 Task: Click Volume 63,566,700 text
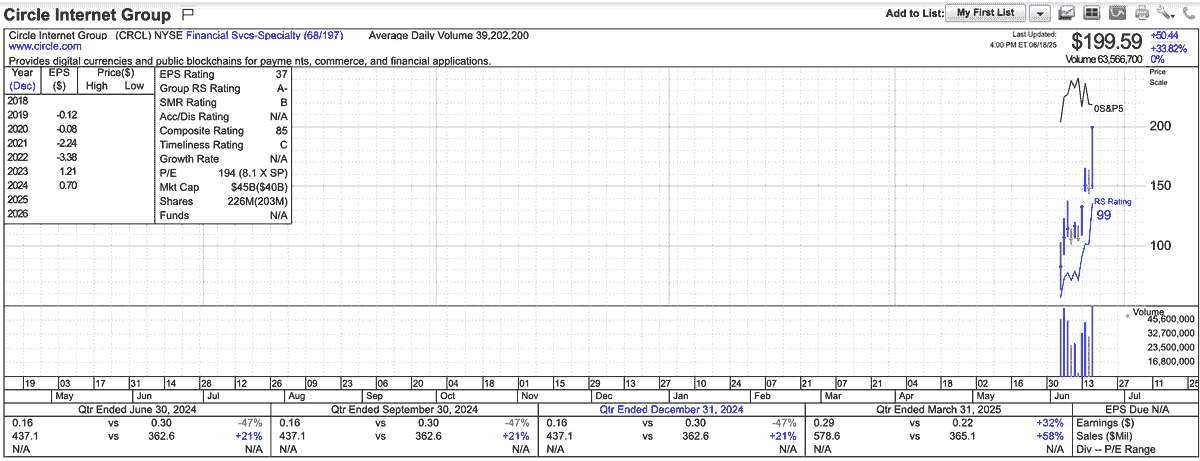point(1104,60)
